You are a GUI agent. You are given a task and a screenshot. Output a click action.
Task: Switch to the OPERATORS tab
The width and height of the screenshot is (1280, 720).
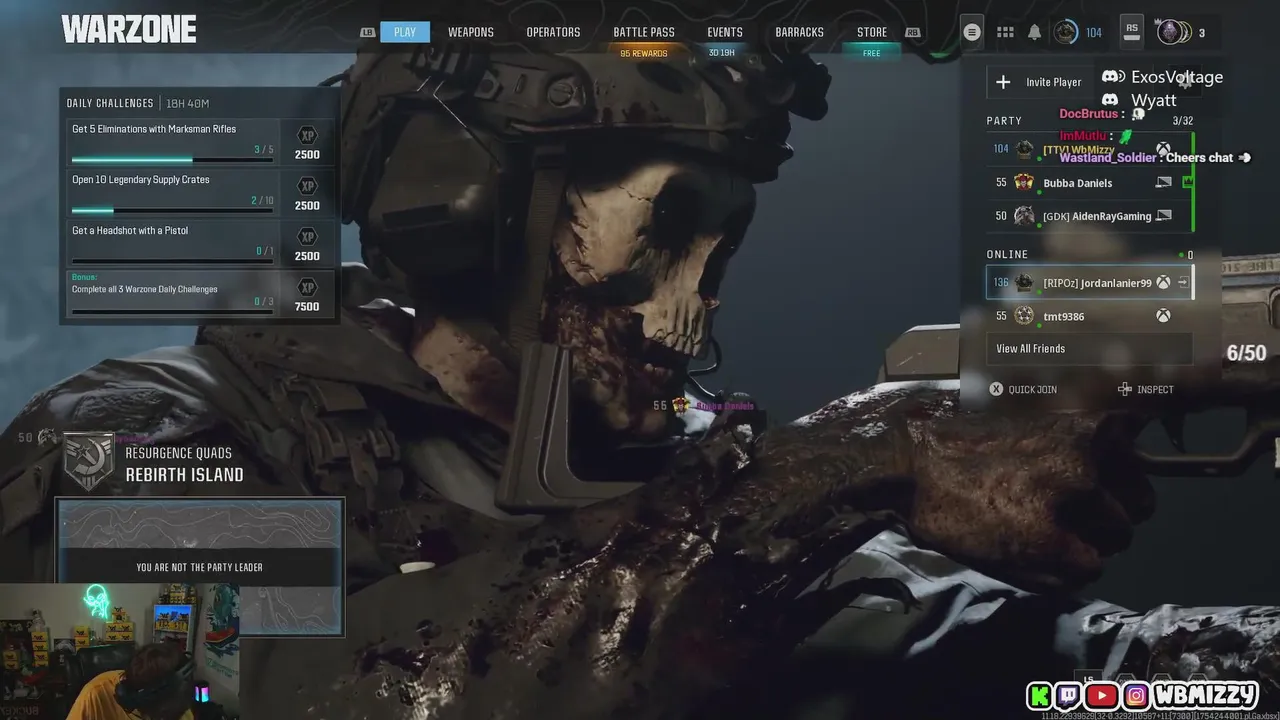click(553, 32)
